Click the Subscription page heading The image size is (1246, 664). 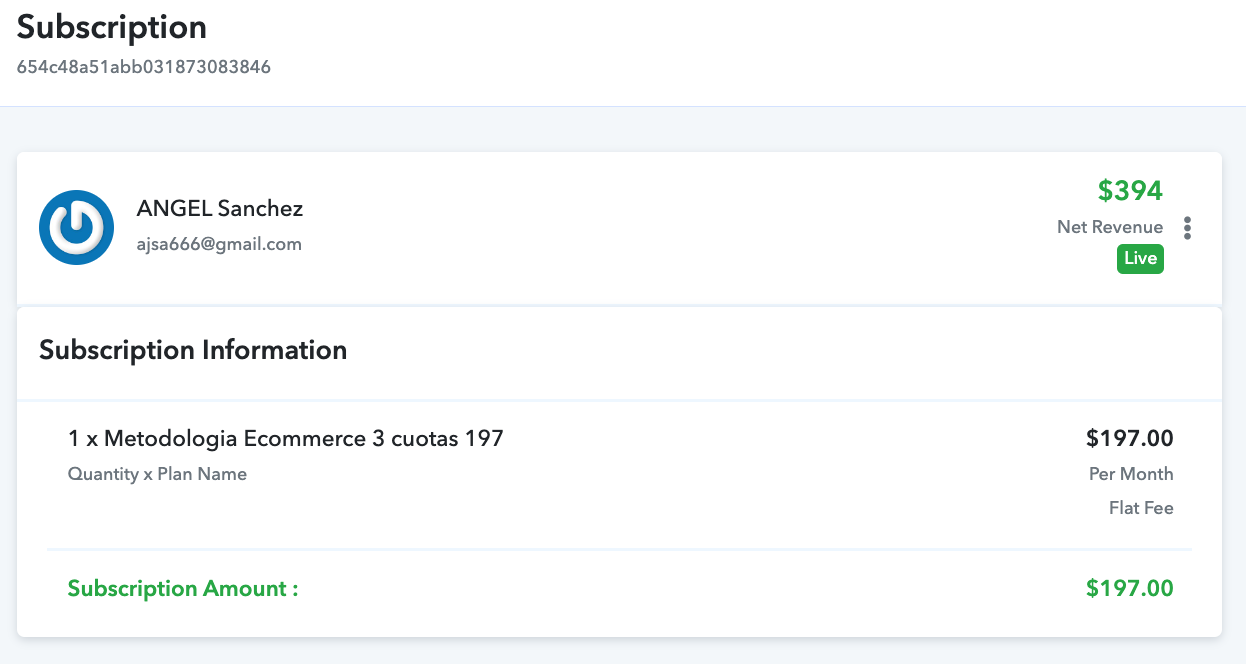click(x=112, y=27)
